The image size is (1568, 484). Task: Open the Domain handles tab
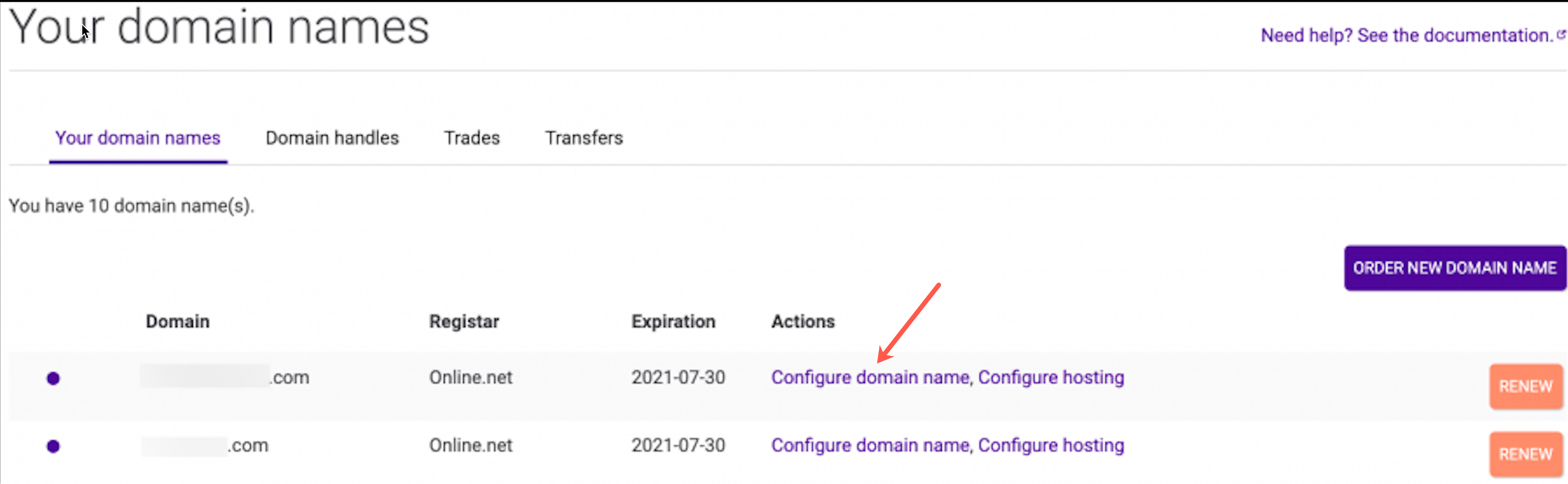tap(332, 139)
